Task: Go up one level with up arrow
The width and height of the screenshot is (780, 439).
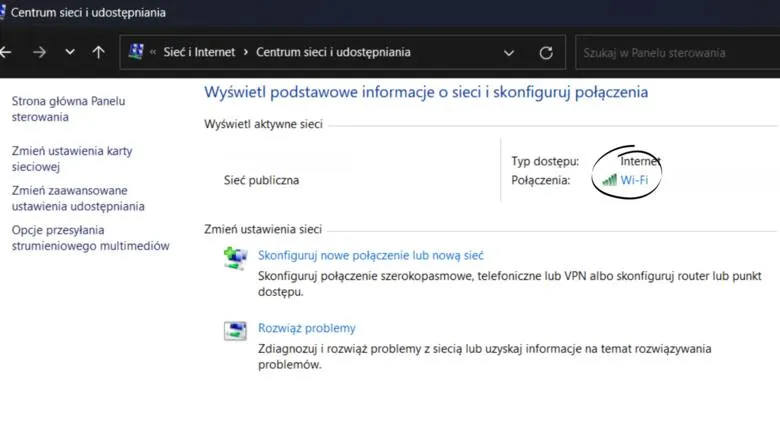Action: click(x=98, y=52)
